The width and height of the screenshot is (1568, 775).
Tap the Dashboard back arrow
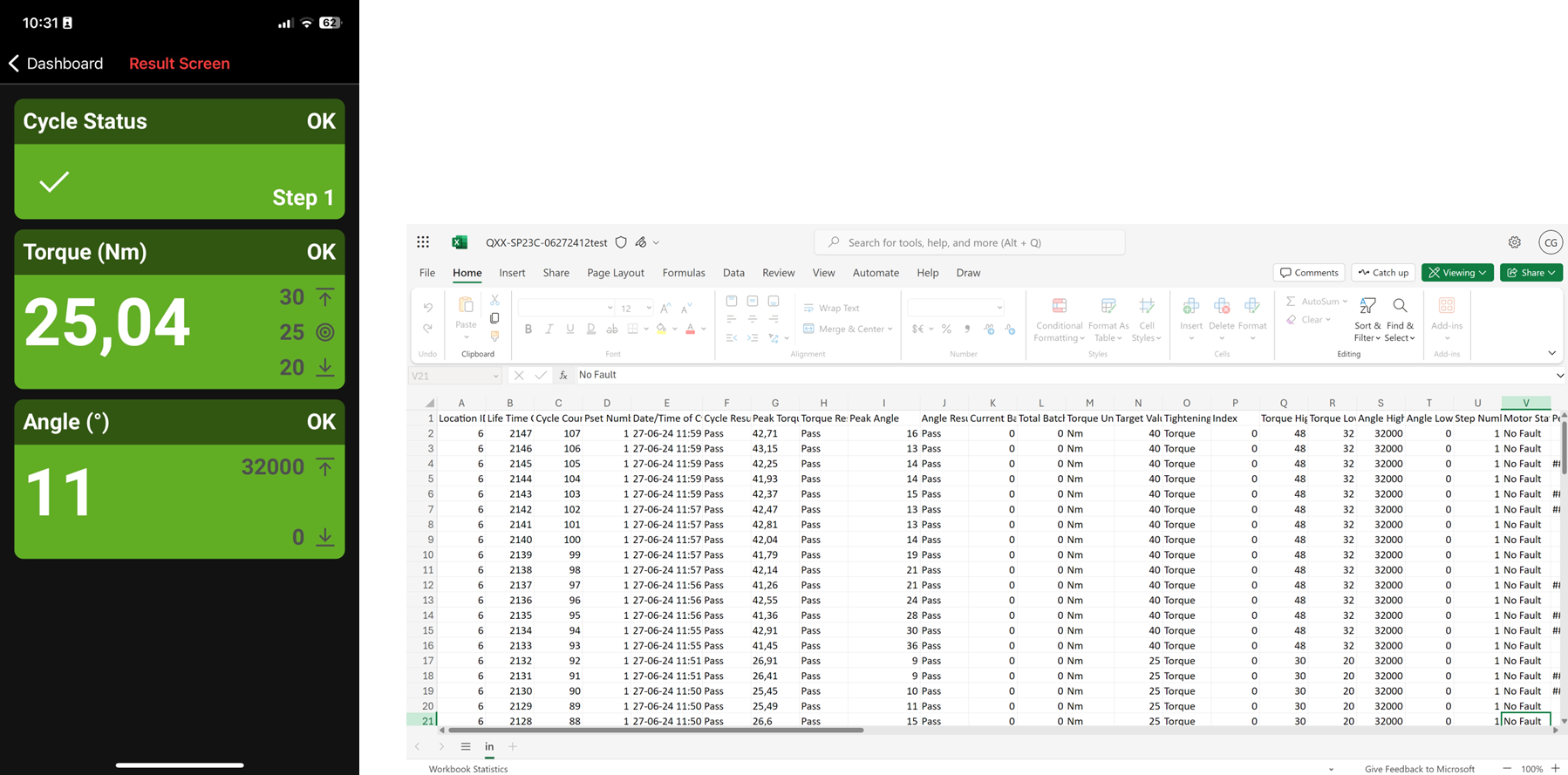[14, 64]
